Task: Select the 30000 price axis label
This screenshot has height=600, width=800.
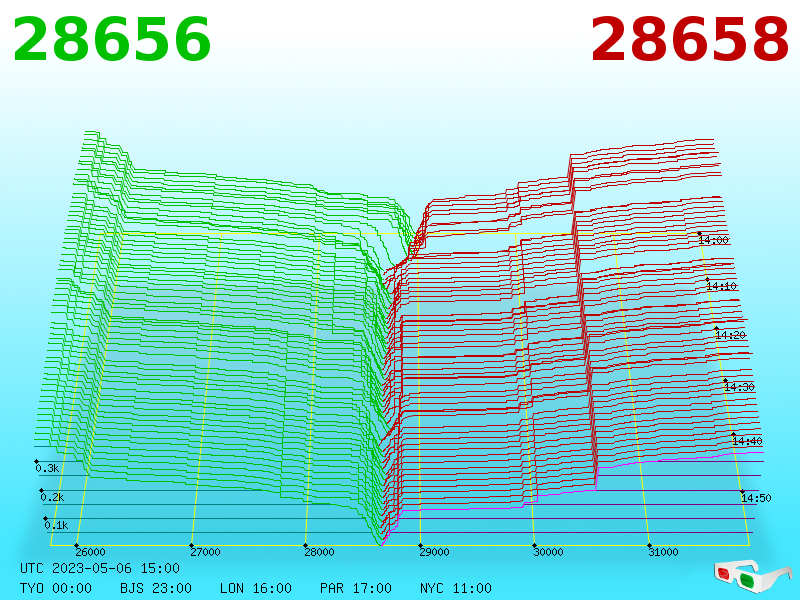Action: (548, 552)
